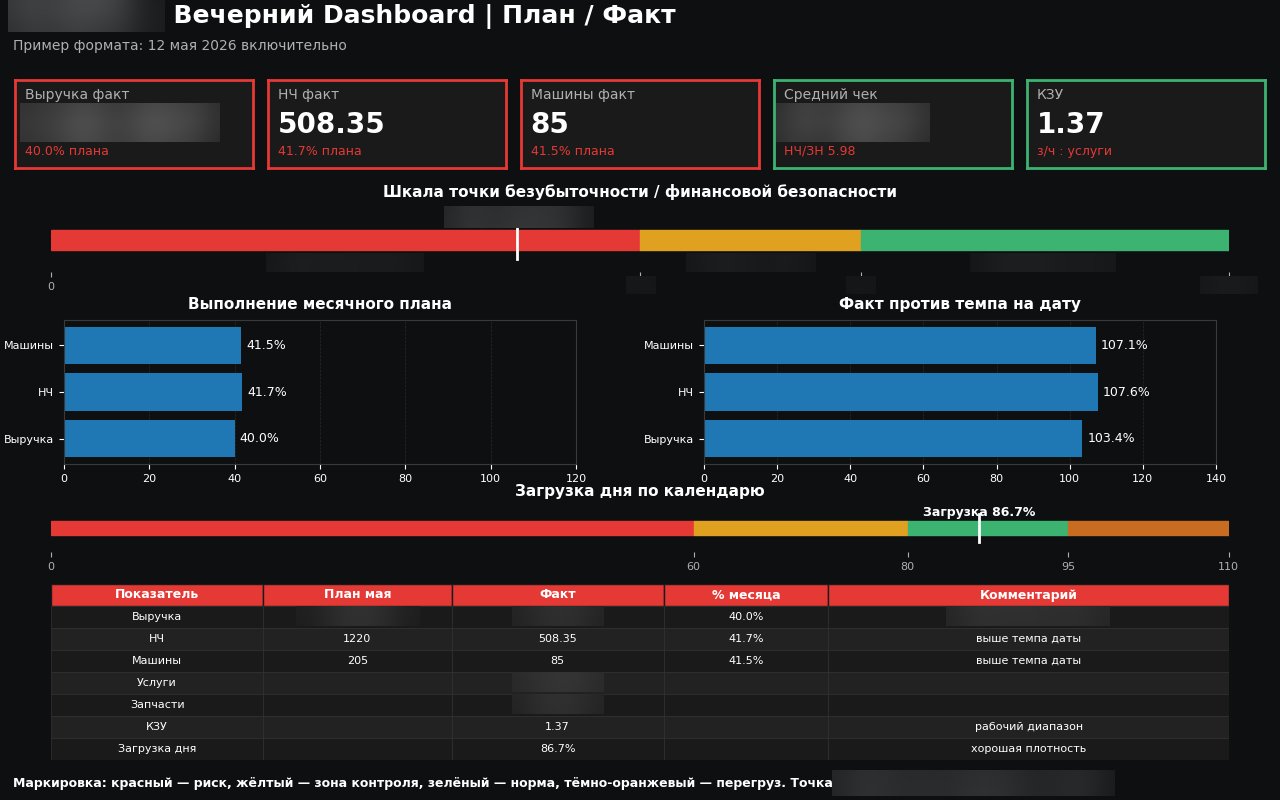
Task: Click the yellow 60–80 segment of the load scale
Action: tap(801, 528)
